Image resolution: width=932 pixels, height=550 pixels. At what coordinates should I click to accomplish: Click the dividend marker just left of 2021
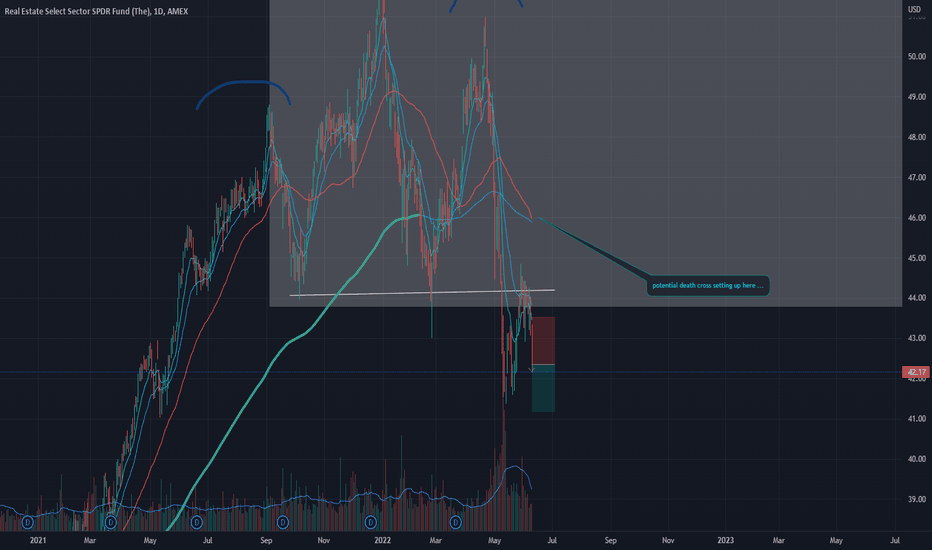click(x=27, y=523)
